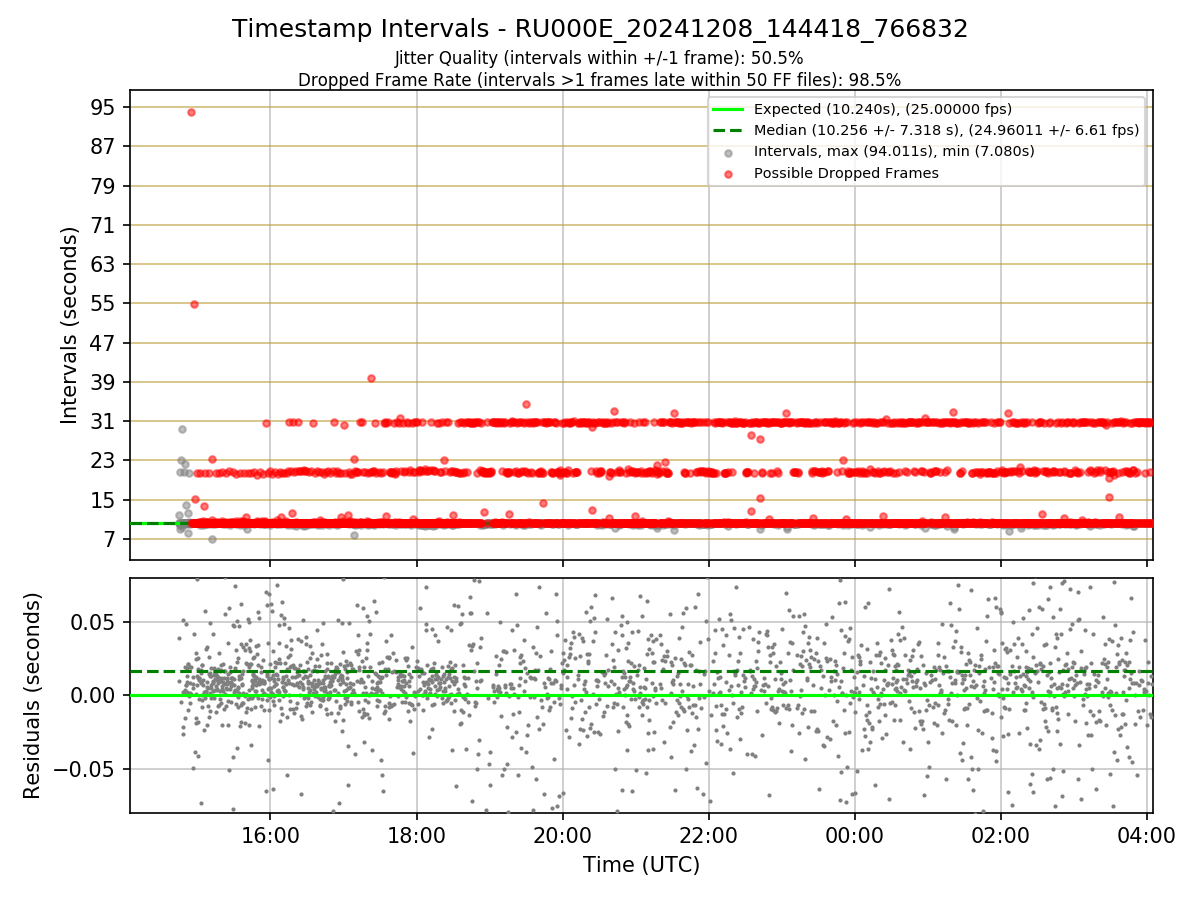Click the '39' y-axis tick label
The image size is (1200, 900).
104,382
